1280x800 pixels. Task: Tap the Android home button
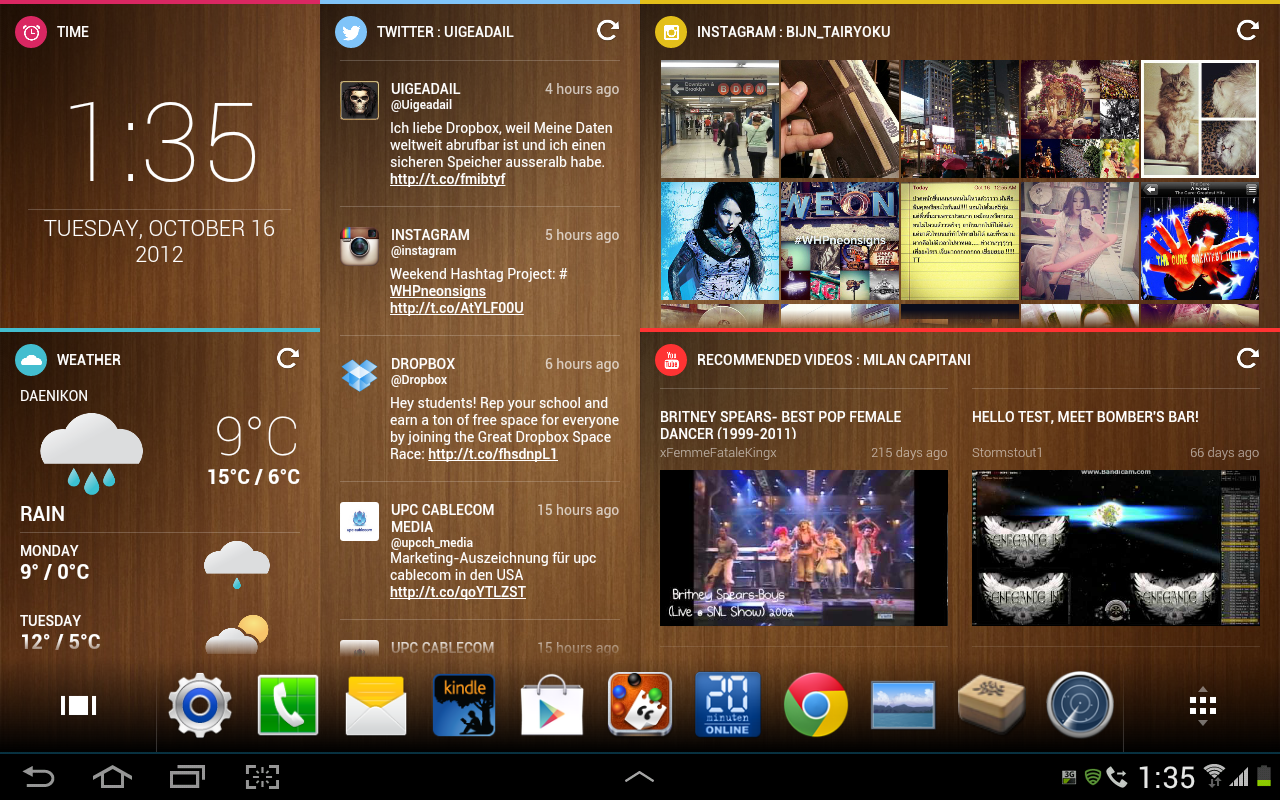tap(112, 777)
